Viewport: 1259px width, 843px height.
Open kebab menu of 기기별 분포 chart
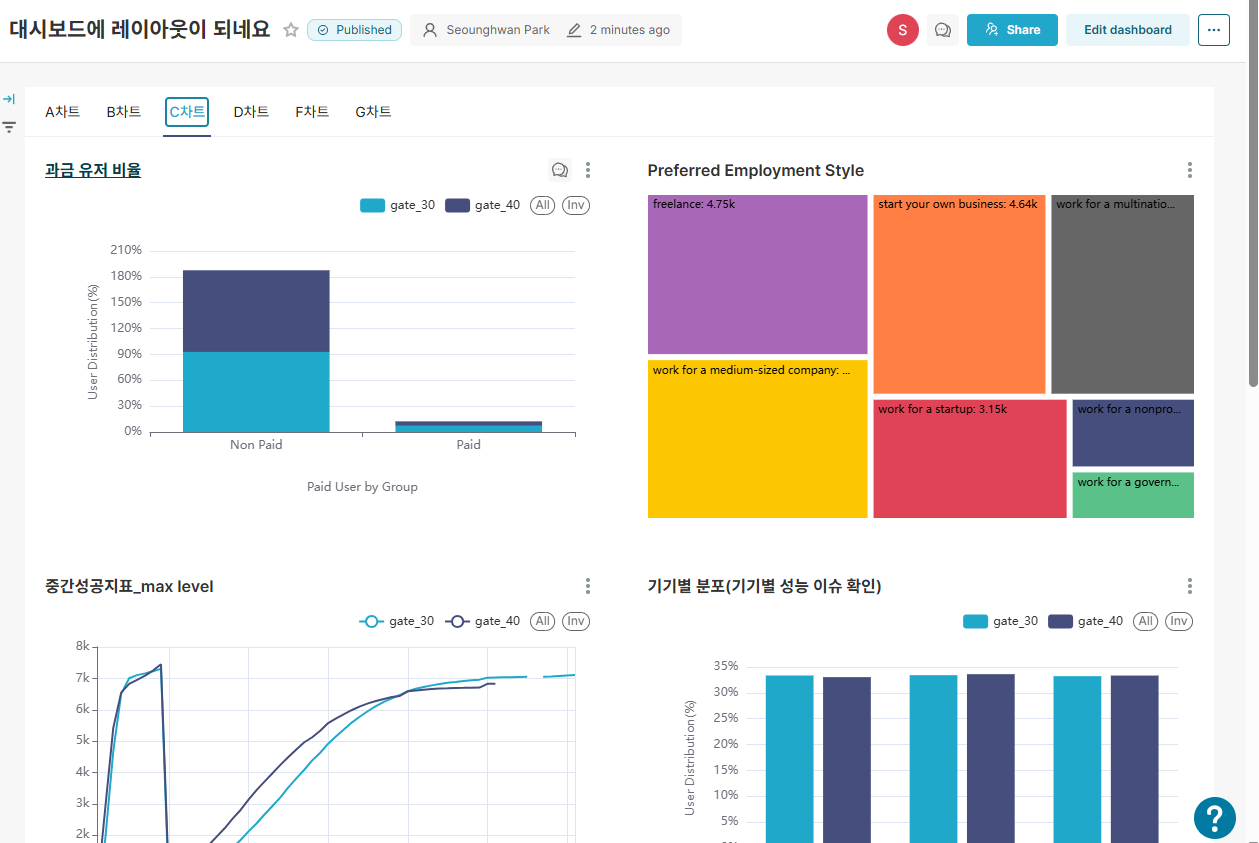pyautogui.click(x=1189, y=586)
